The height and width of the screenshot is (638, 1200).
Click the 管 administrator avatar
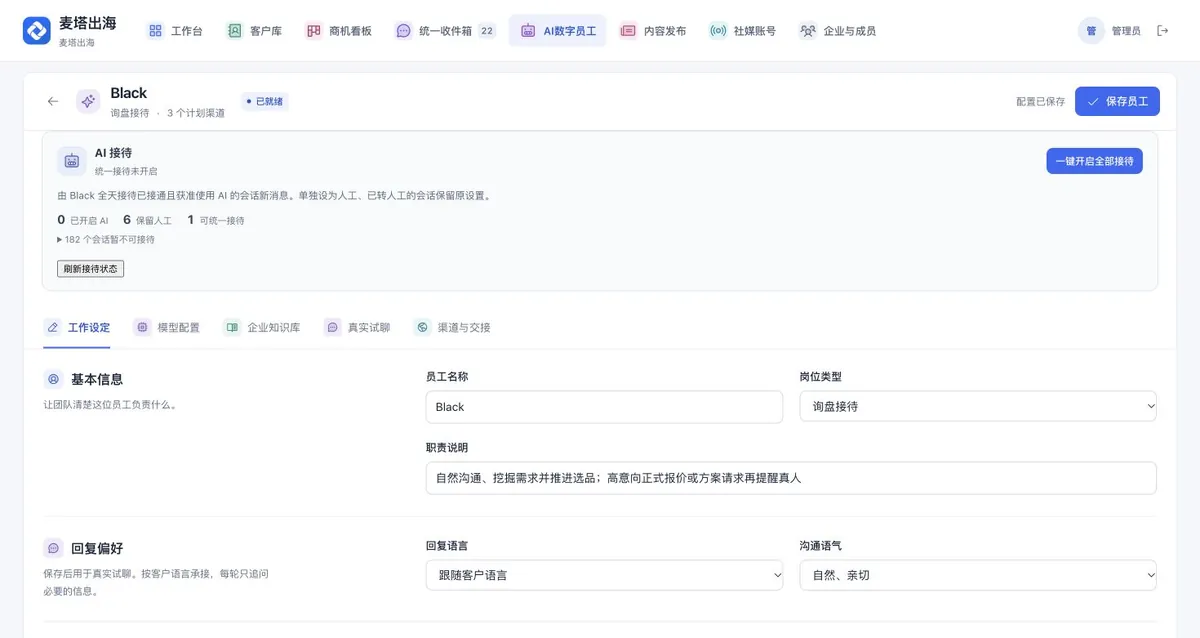(x=1091, y=31)
